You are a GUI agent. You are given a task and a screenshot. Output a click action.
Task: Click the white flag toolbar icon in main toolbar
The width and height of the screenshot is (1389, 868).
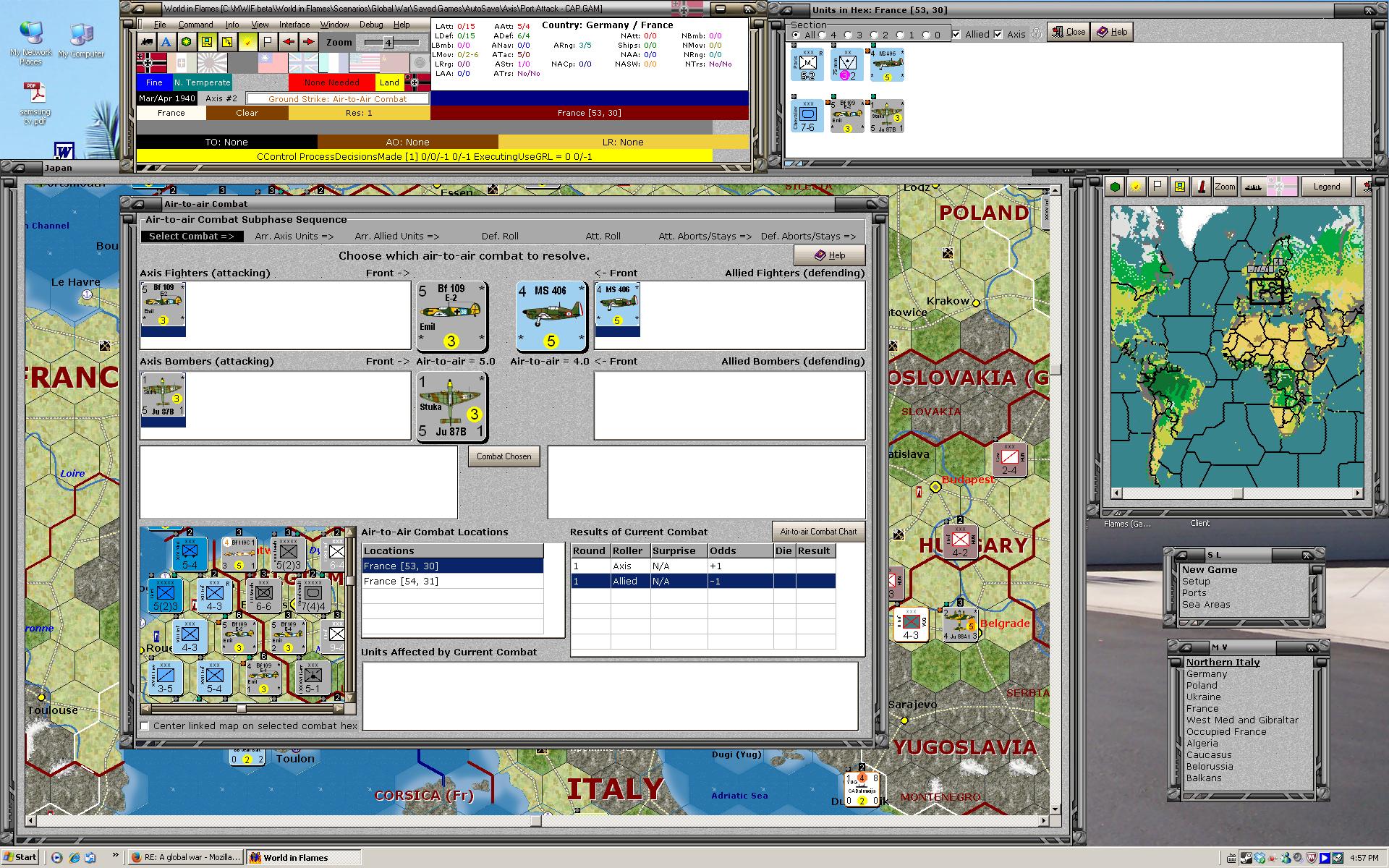pos(267,42)
